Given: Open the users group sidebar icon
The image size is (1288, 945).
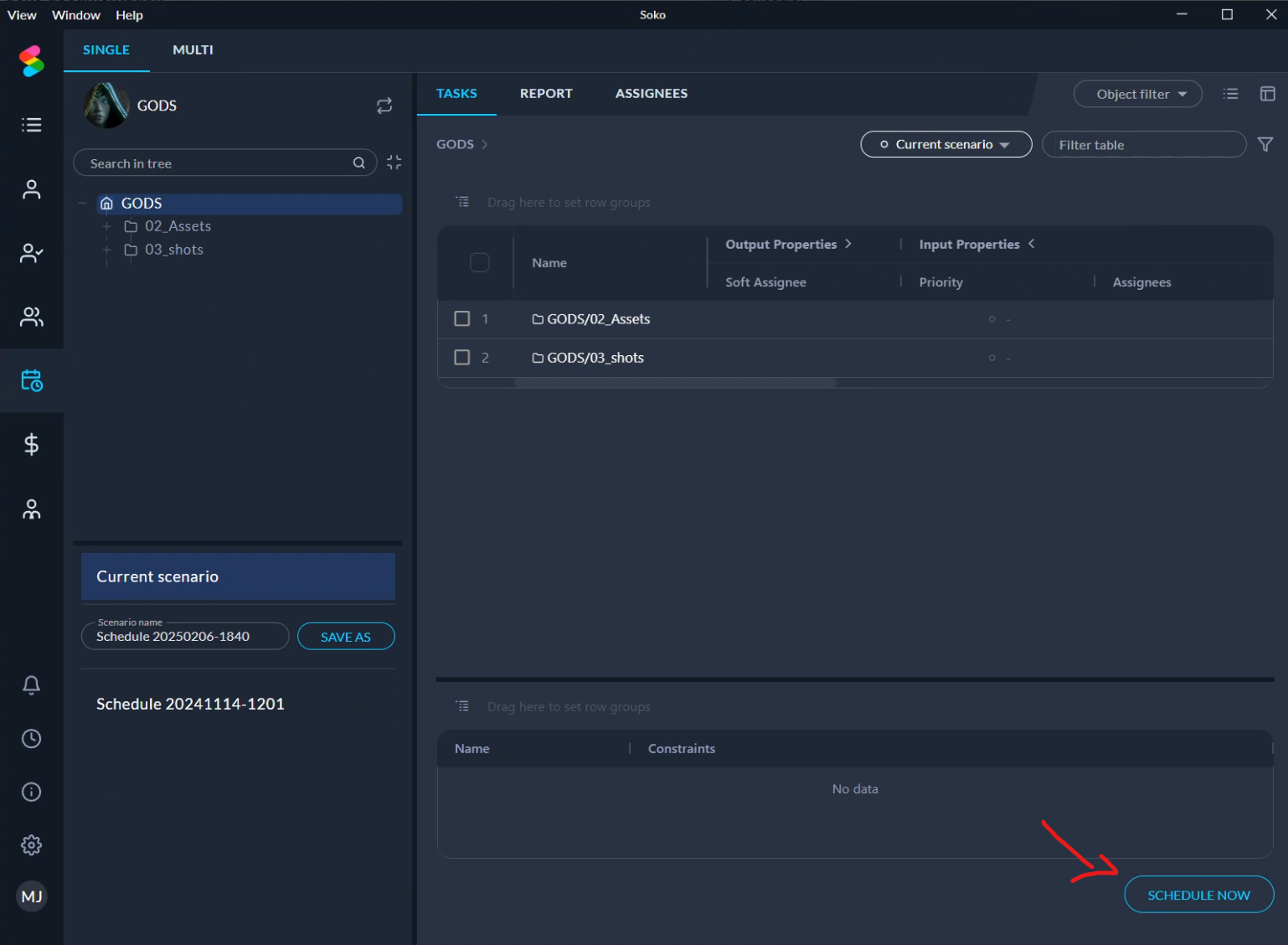Looking at the screenshot, I should [32, 317].
